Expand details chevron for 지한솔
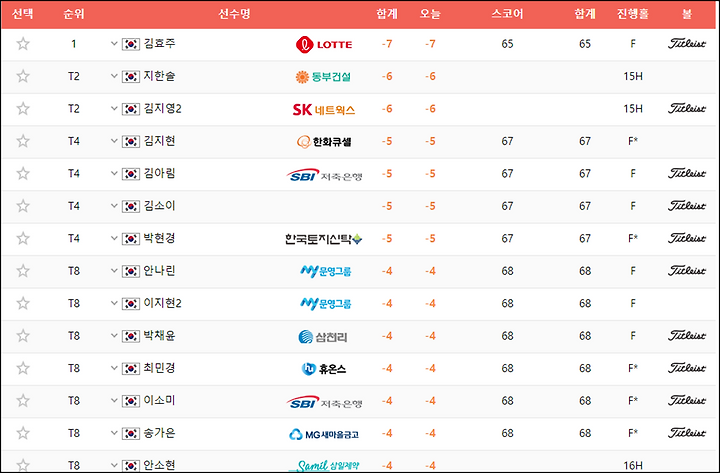Image resolution: width=720 pixels, height=473 pixels. [x=114, y=76]
